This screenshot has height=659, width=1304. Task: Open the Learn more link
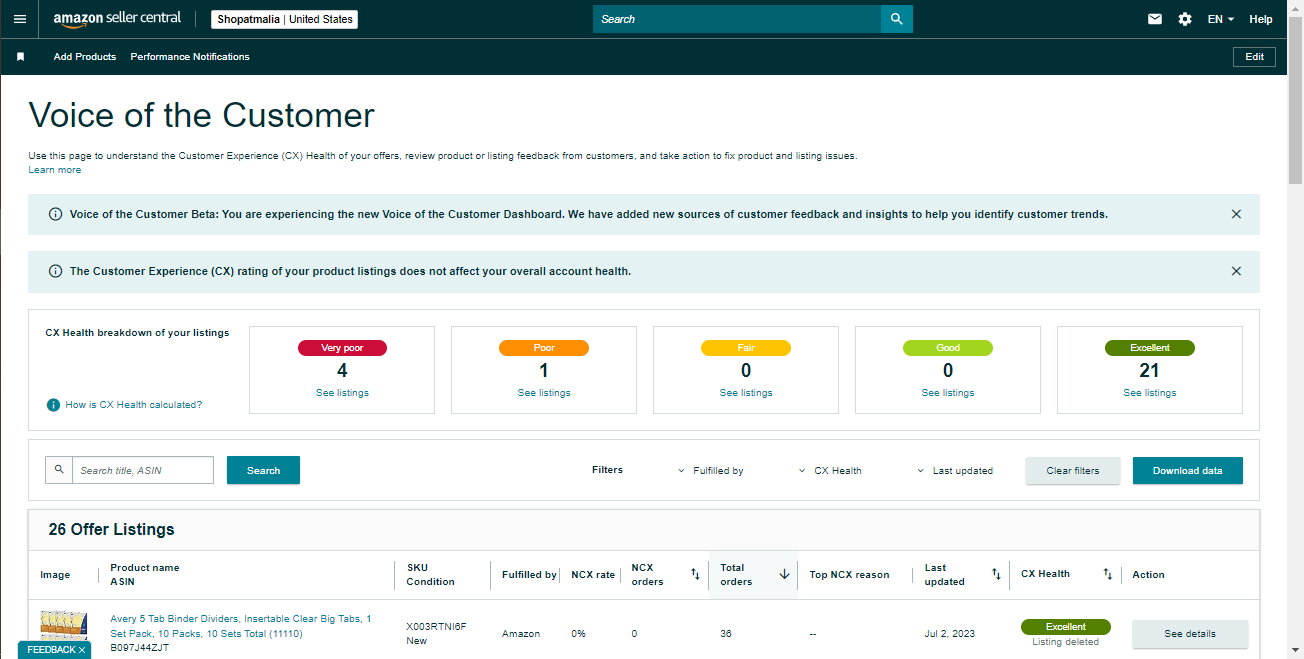(x=55, y=170)
